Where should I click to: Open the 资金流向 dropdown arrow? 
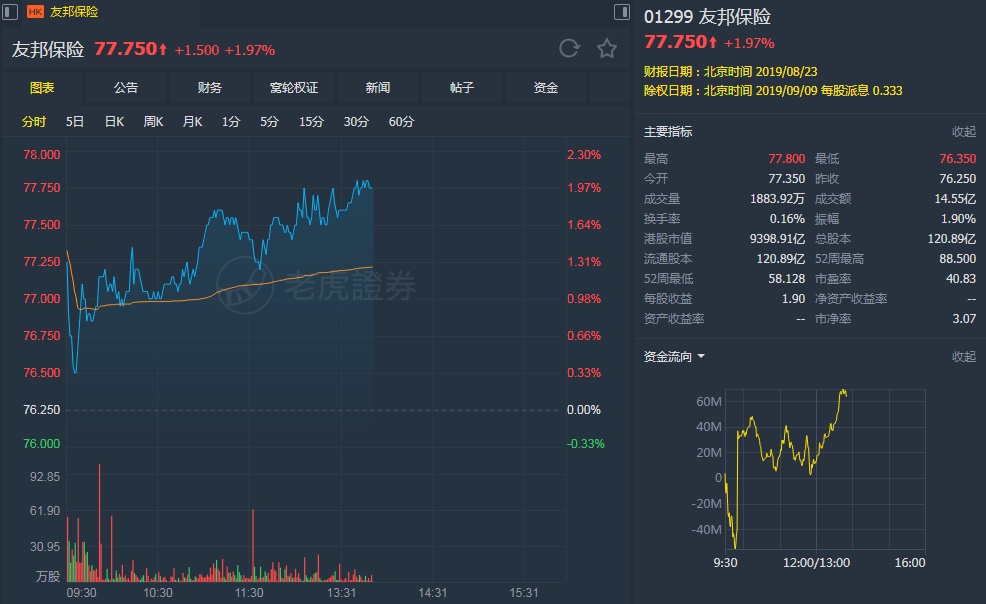pos(701,356)
